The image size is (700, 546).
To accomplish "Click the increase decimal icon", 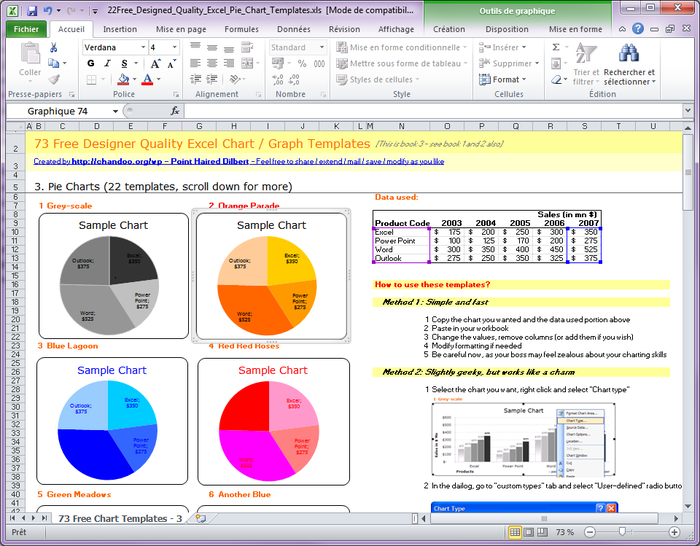I will (x=277, y=80).
